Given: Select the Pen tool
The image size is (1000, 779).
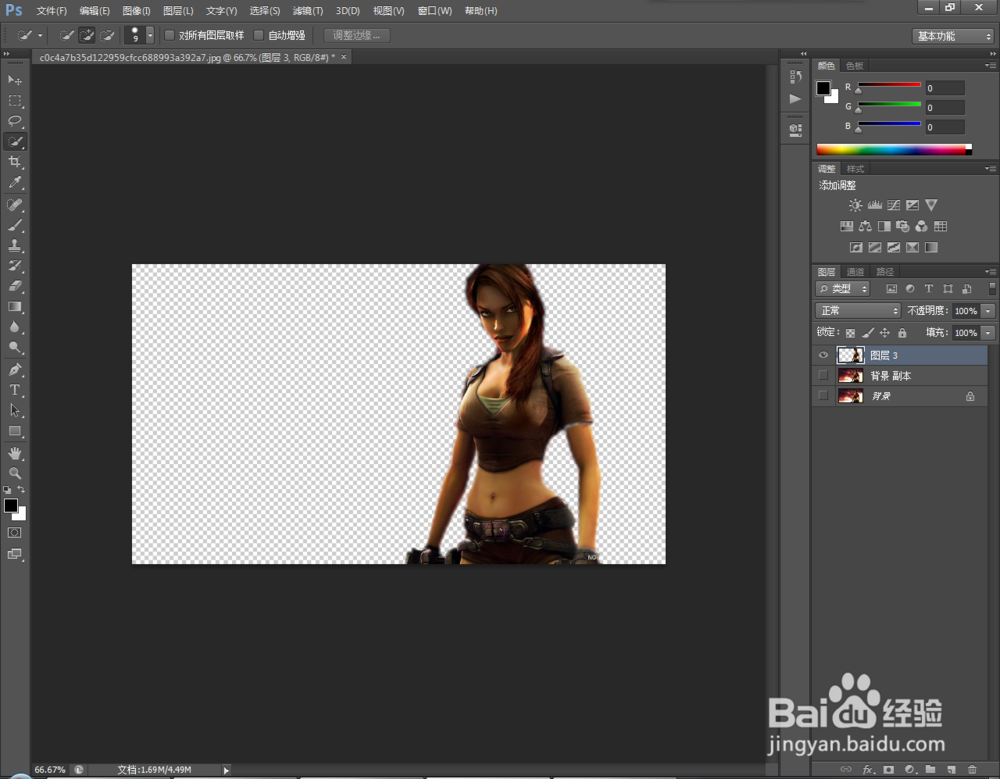Looking at the screenshot, I should click(x=15, y=370).
